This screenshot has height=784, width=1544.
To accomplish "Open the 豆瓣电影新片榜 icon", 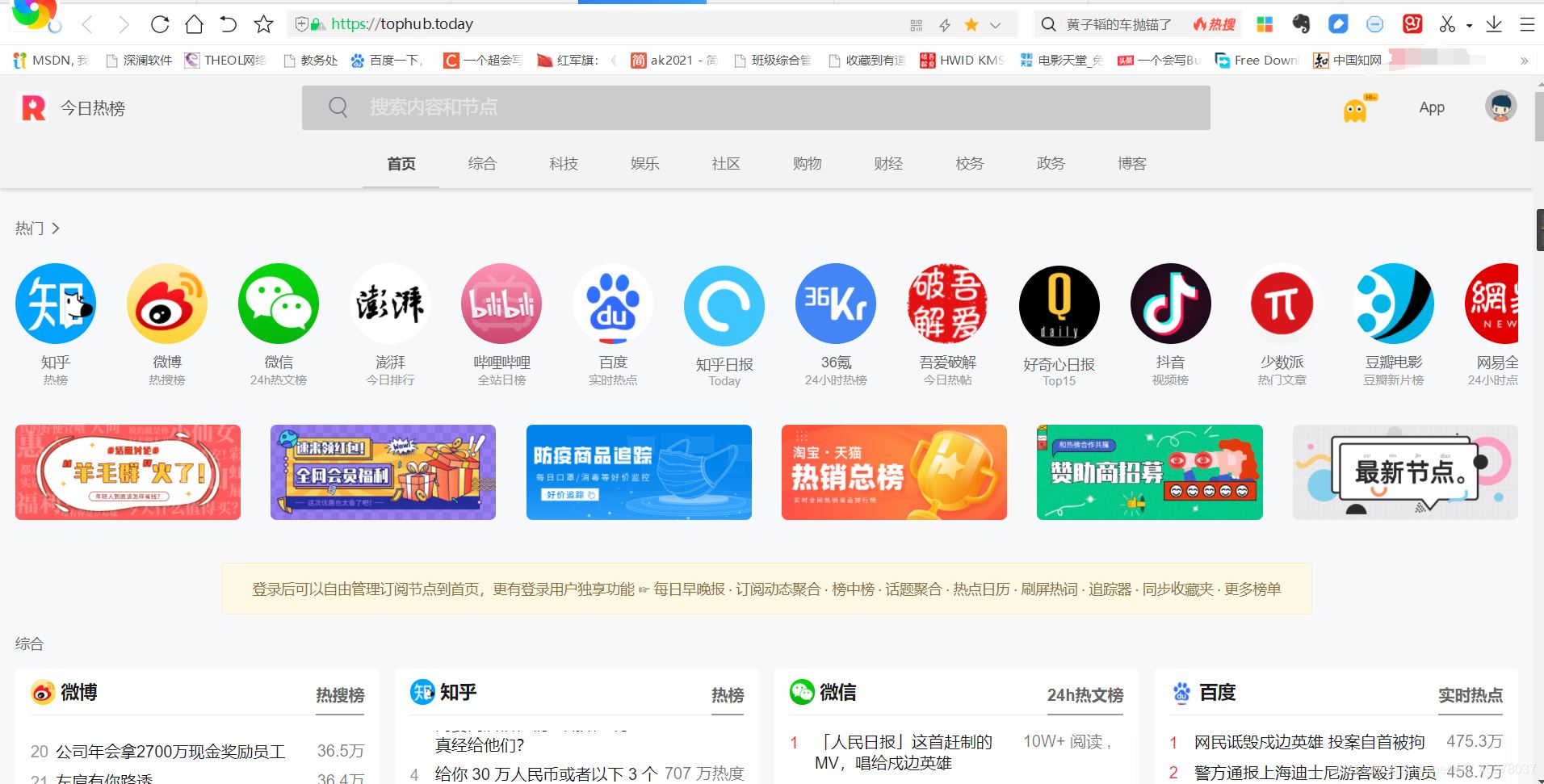I will point(1392,304).
